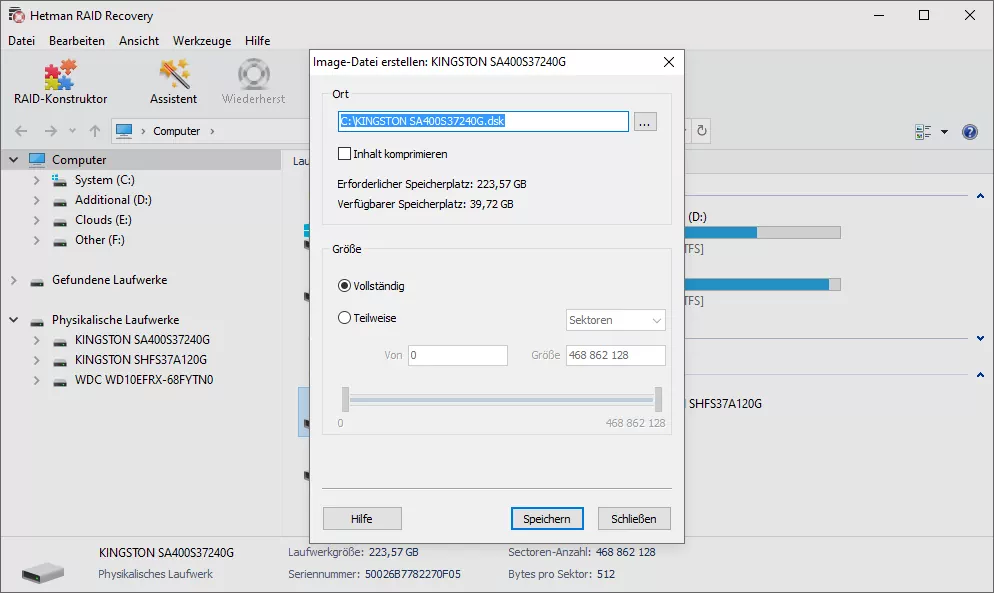Click the (D:) drive usage bar
994x593 pixels.
pos(763,233)
